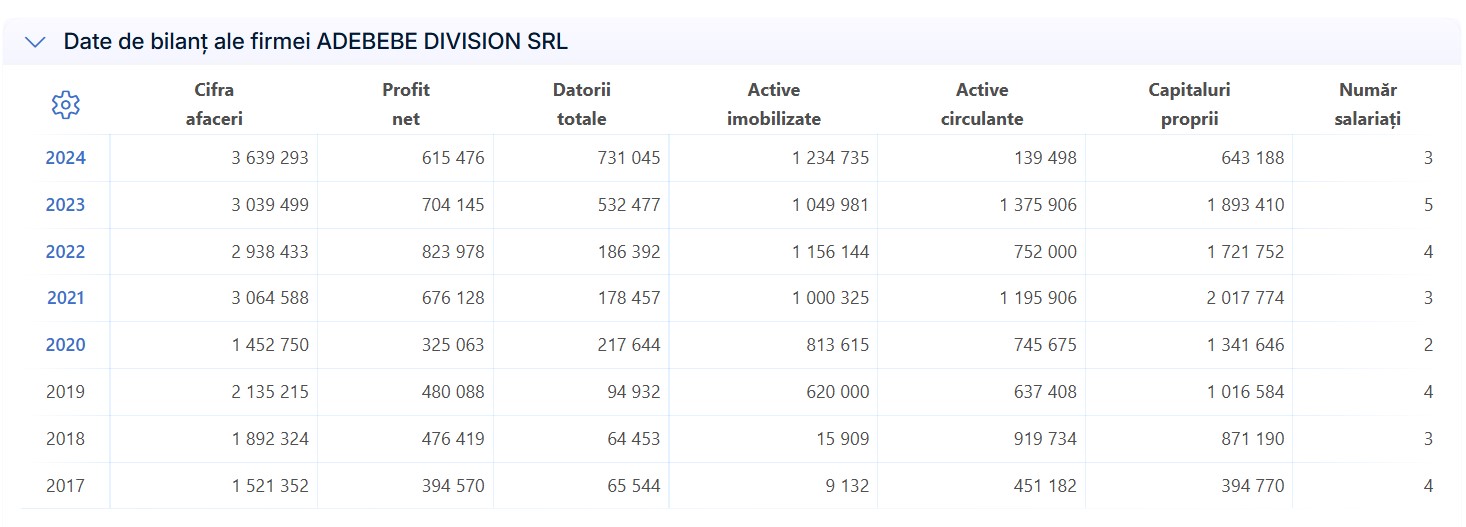Viewport: 1466px width, 527px height.
Task: Click the 2018 fixed assets 15 909
Action: (843, 439)
